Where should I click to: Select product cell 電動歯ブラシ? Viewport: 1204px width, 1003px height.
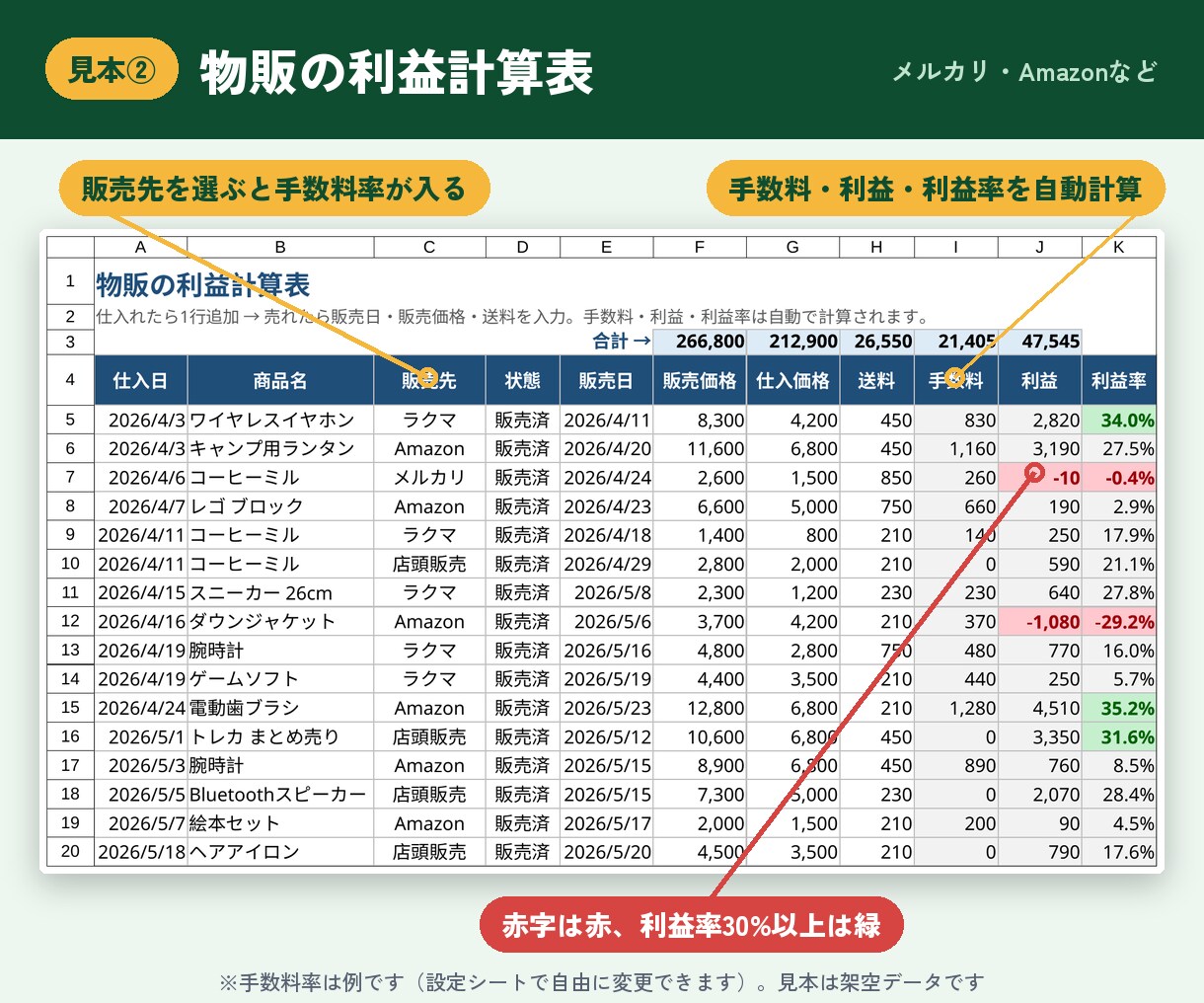tap(280, 708)
